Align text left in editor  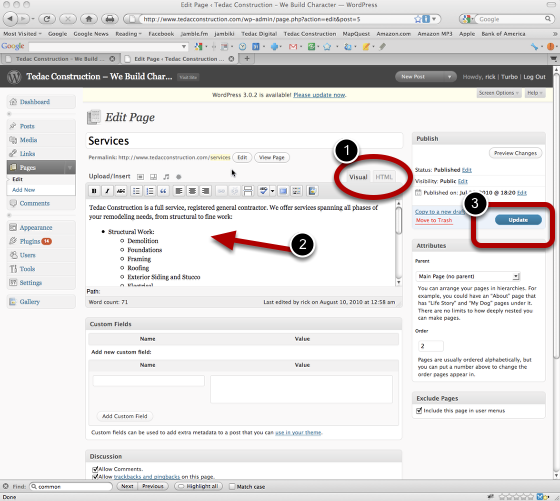[x=179, y=191]
